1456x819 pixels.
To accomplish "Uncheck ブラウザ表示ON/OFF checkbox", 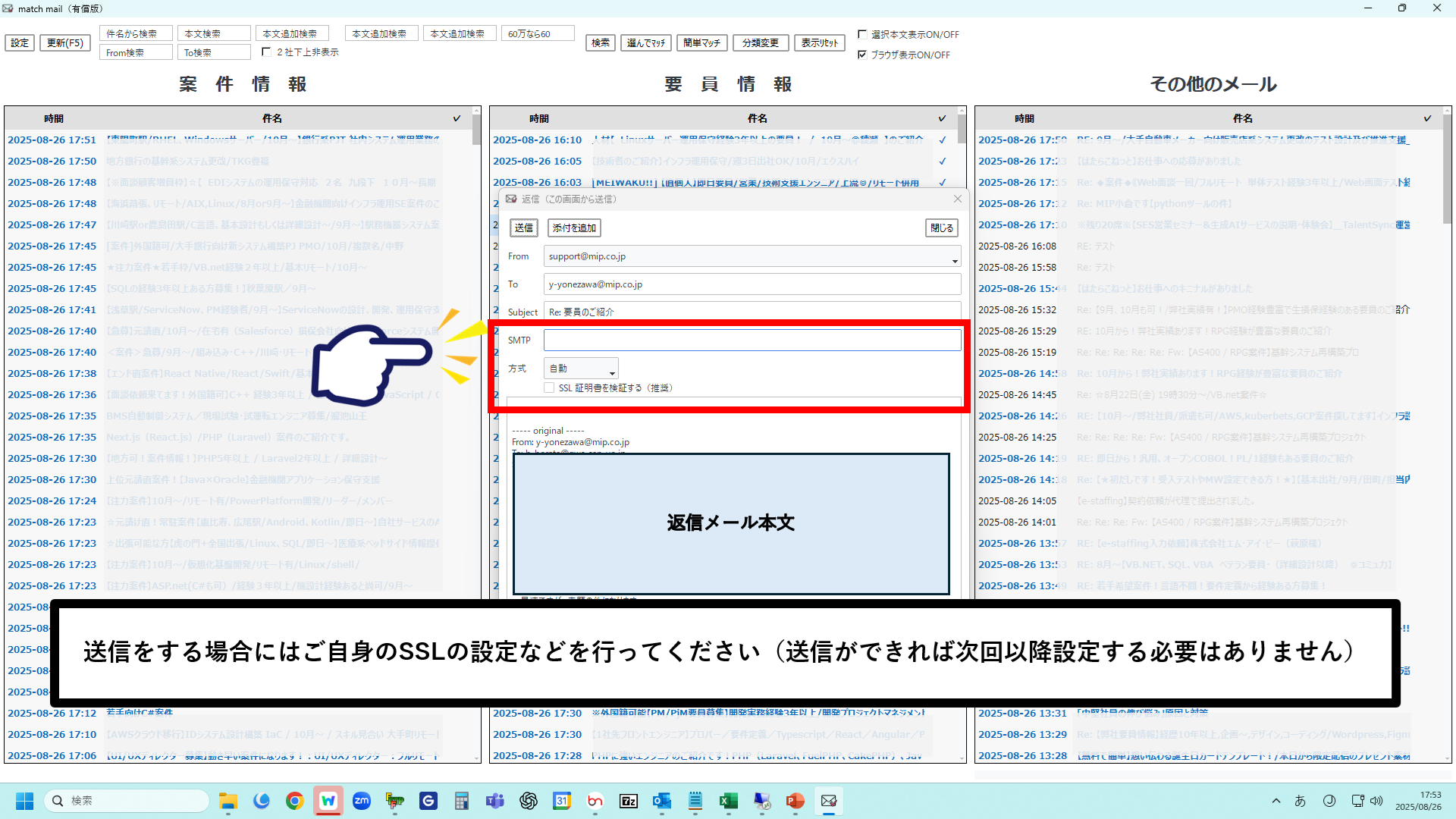I will click(x=862, y=55).
